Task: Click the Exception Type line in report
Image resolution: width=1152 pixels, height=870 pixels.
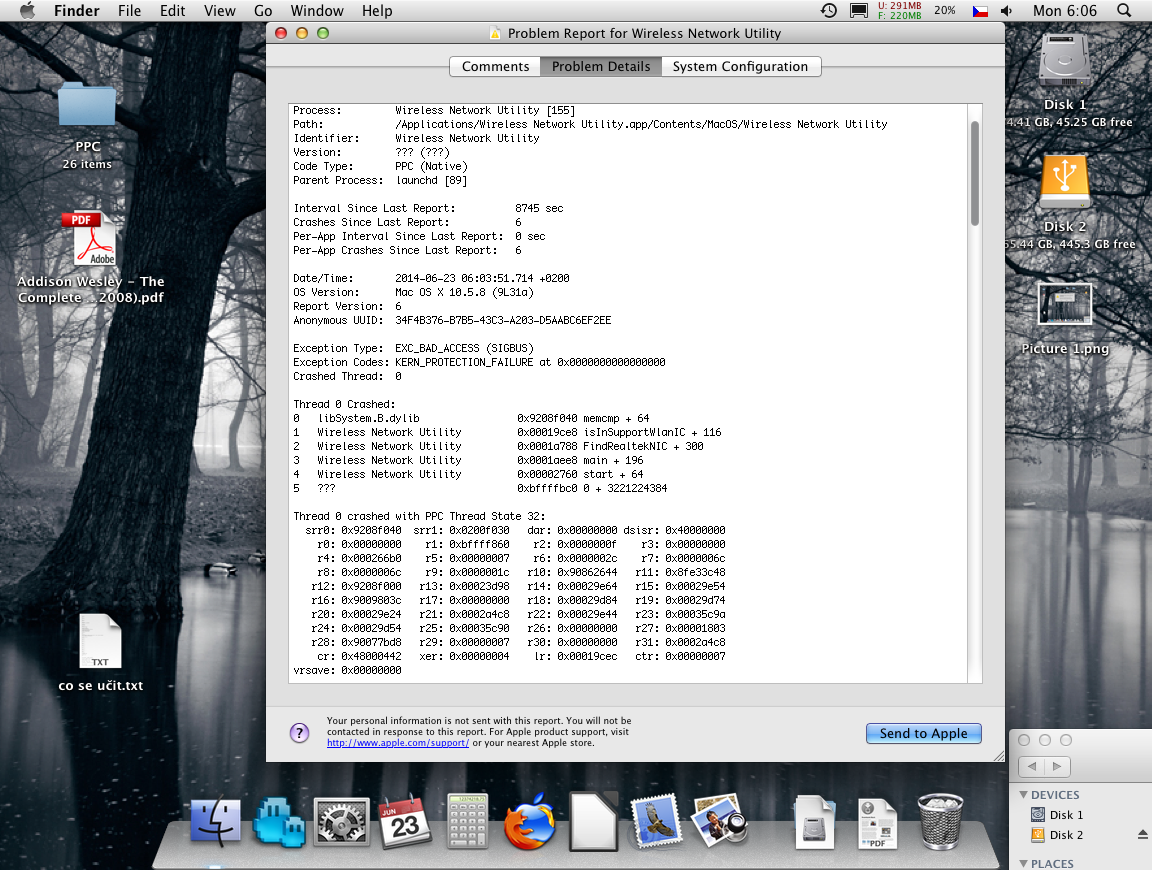Action: pyautogui.click(x=414, y=348)
